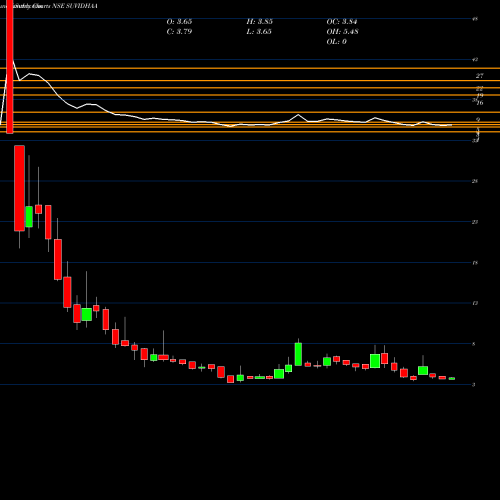Click the low value L: 3.65
Viewport: 500px width, 500px height.
tap(259, 32)
